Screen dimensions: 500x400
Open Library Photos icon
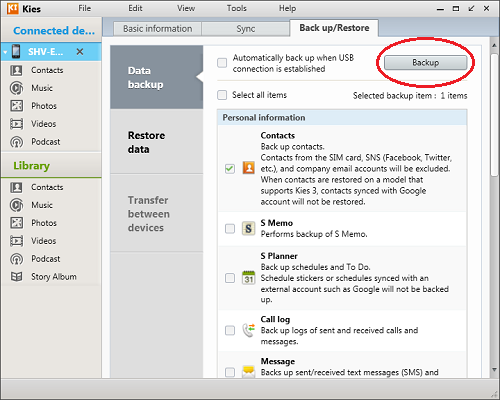click(16, 223)
